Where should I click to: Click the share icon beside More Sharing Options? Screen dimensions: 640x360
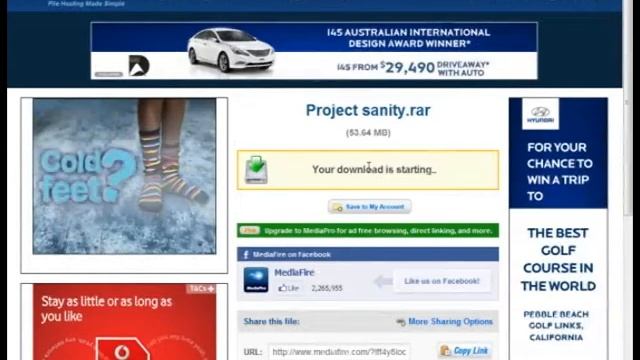[x=401, y=322]
